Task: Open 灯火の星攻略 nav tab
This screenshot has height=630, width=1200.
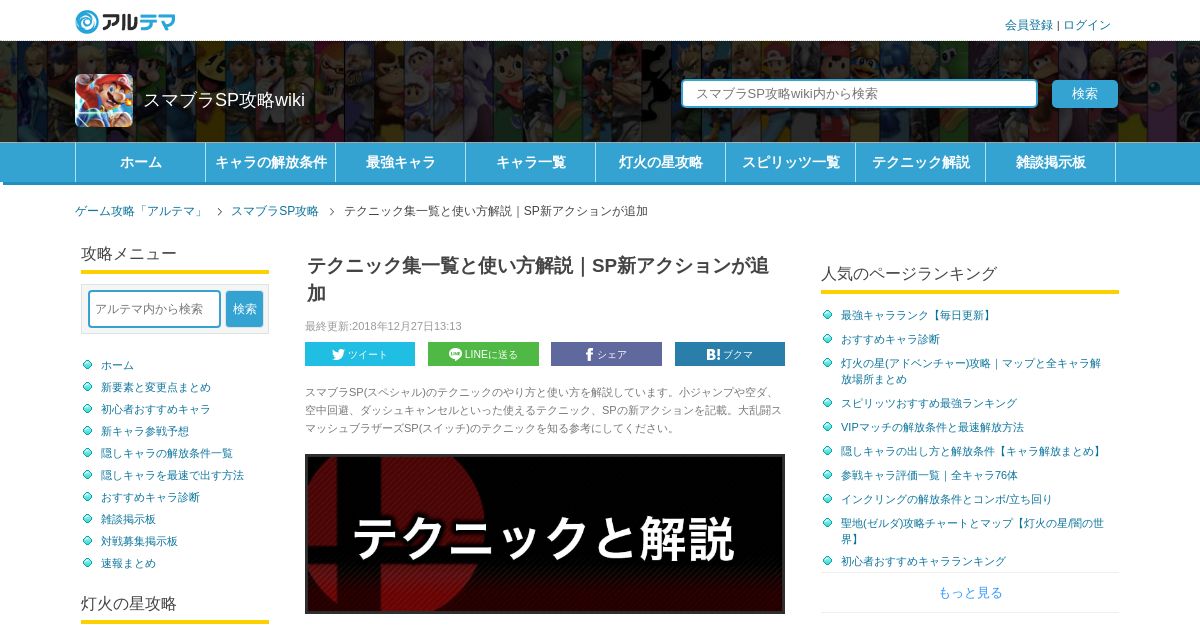Action: pyautogui.click(x=660, y=162)
